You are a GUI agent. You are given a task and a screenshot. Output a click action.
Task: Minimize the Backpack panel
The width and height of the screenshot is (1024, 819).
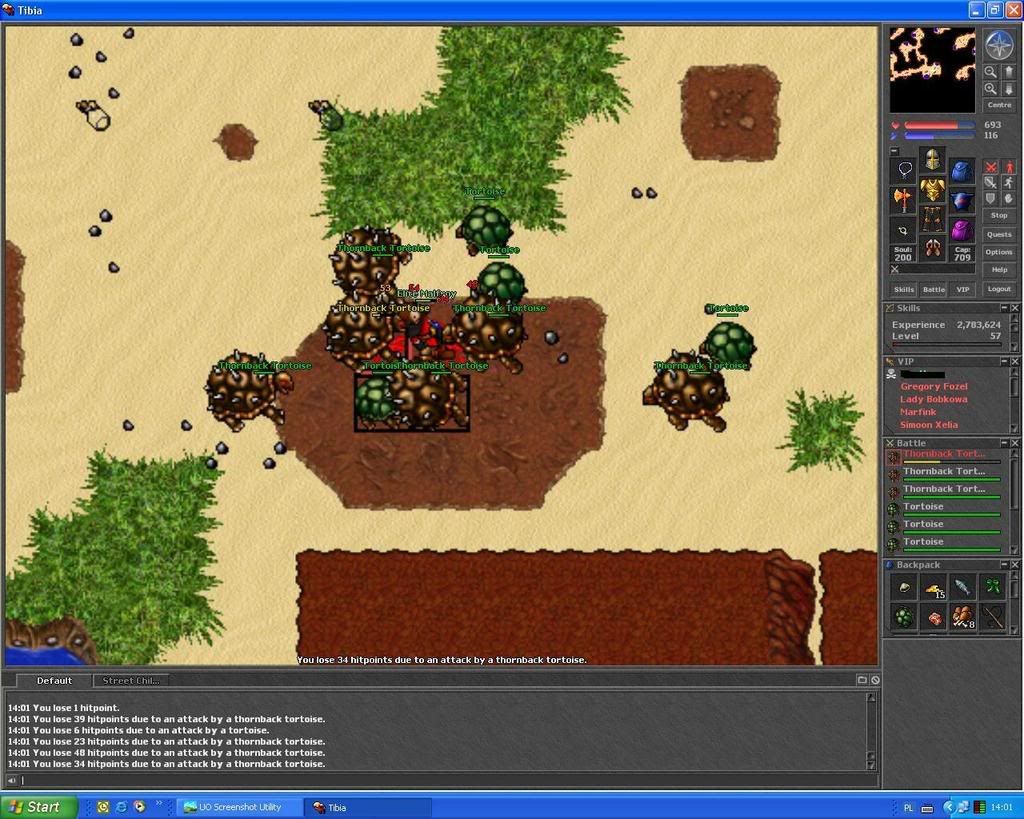1004,564
